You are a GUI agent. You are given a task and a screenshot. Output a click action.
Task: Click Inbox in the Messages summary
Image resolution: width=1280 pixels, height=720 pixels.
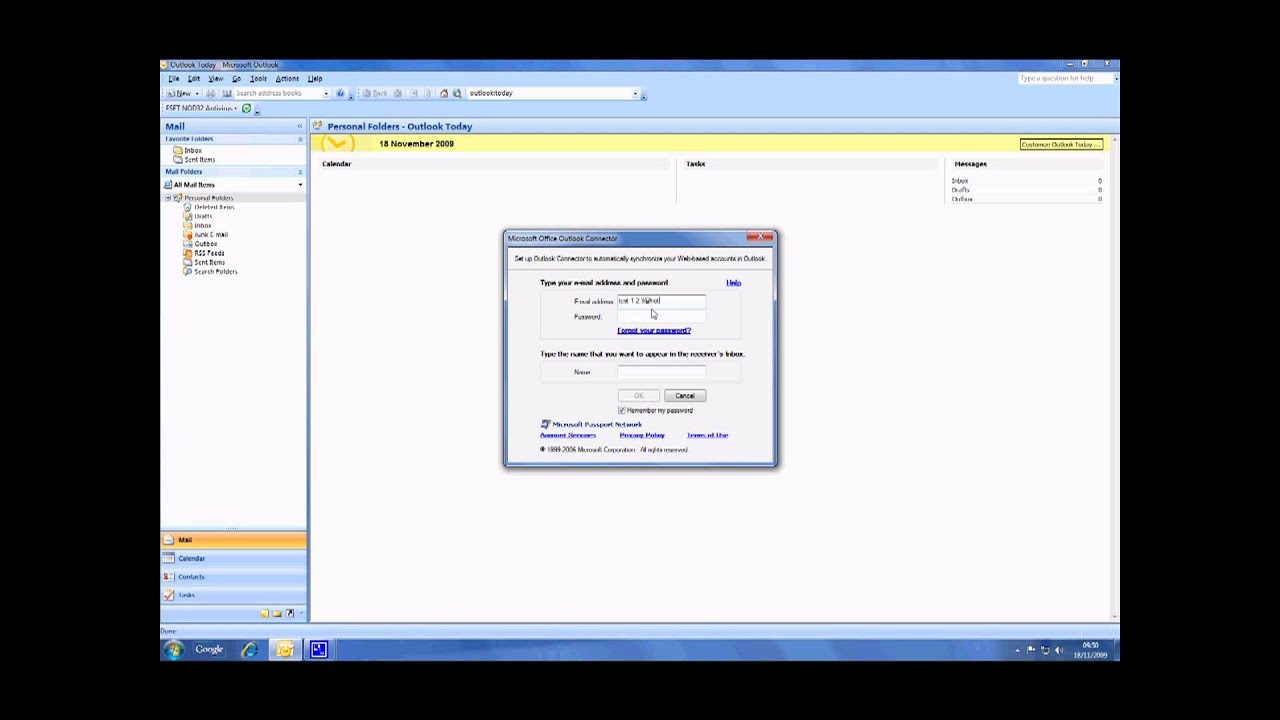click(x=960, y=181)
